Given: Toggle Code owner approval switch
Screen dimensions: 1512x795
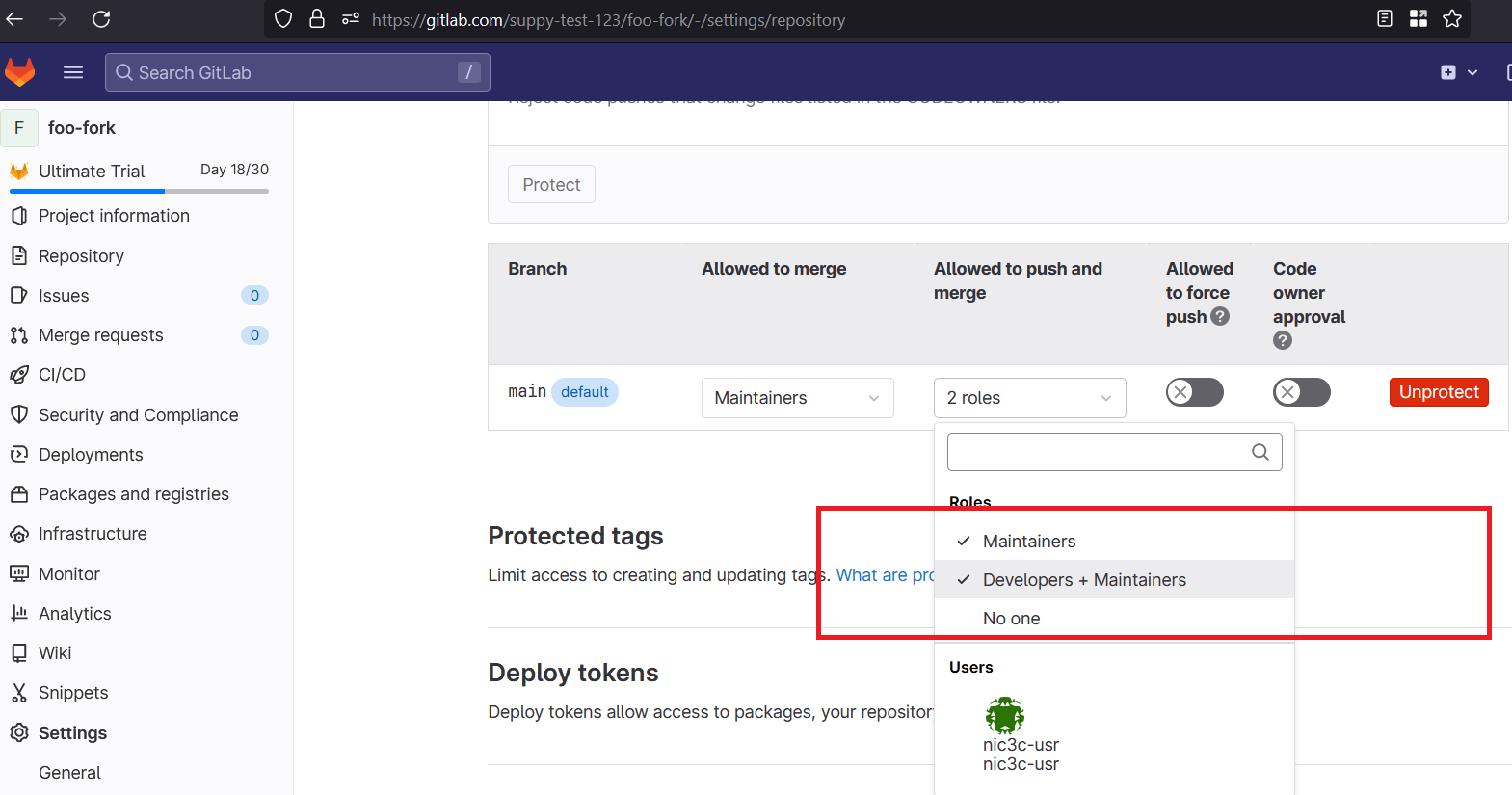Looking at the screenshot, I should coord(1301,392).
